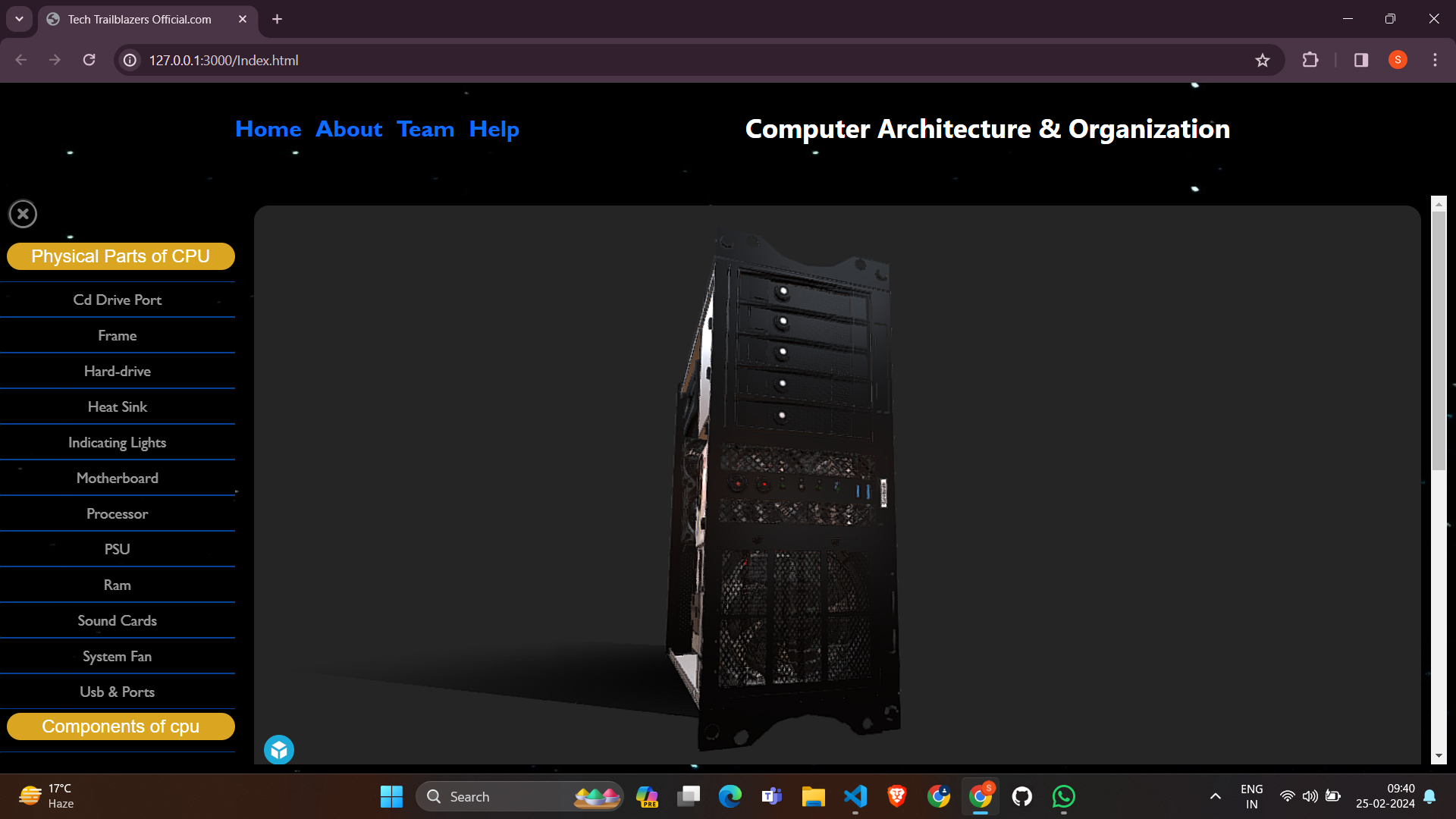Open the Team navigation link
This screenshot has width=1456, height=819.
(x=425, y=129)
